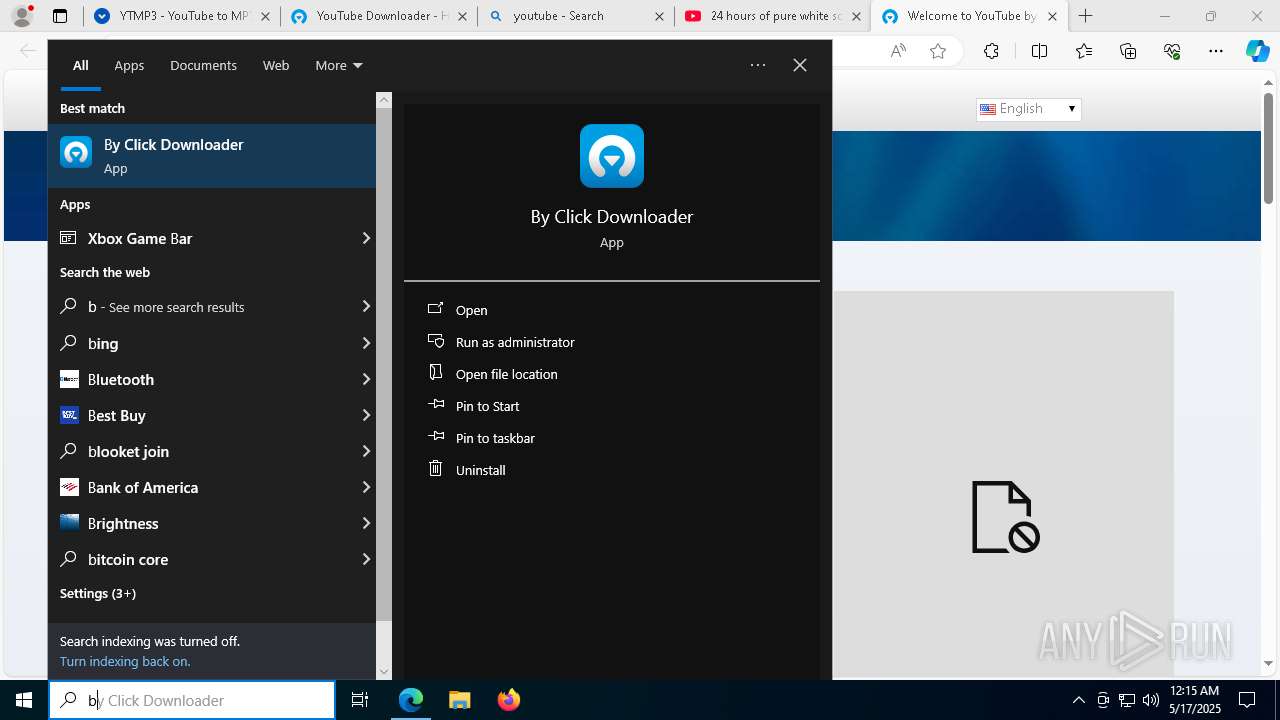1280x720 pixels.
Task: Add page to favorites star icon
Action: coord(938,51)
